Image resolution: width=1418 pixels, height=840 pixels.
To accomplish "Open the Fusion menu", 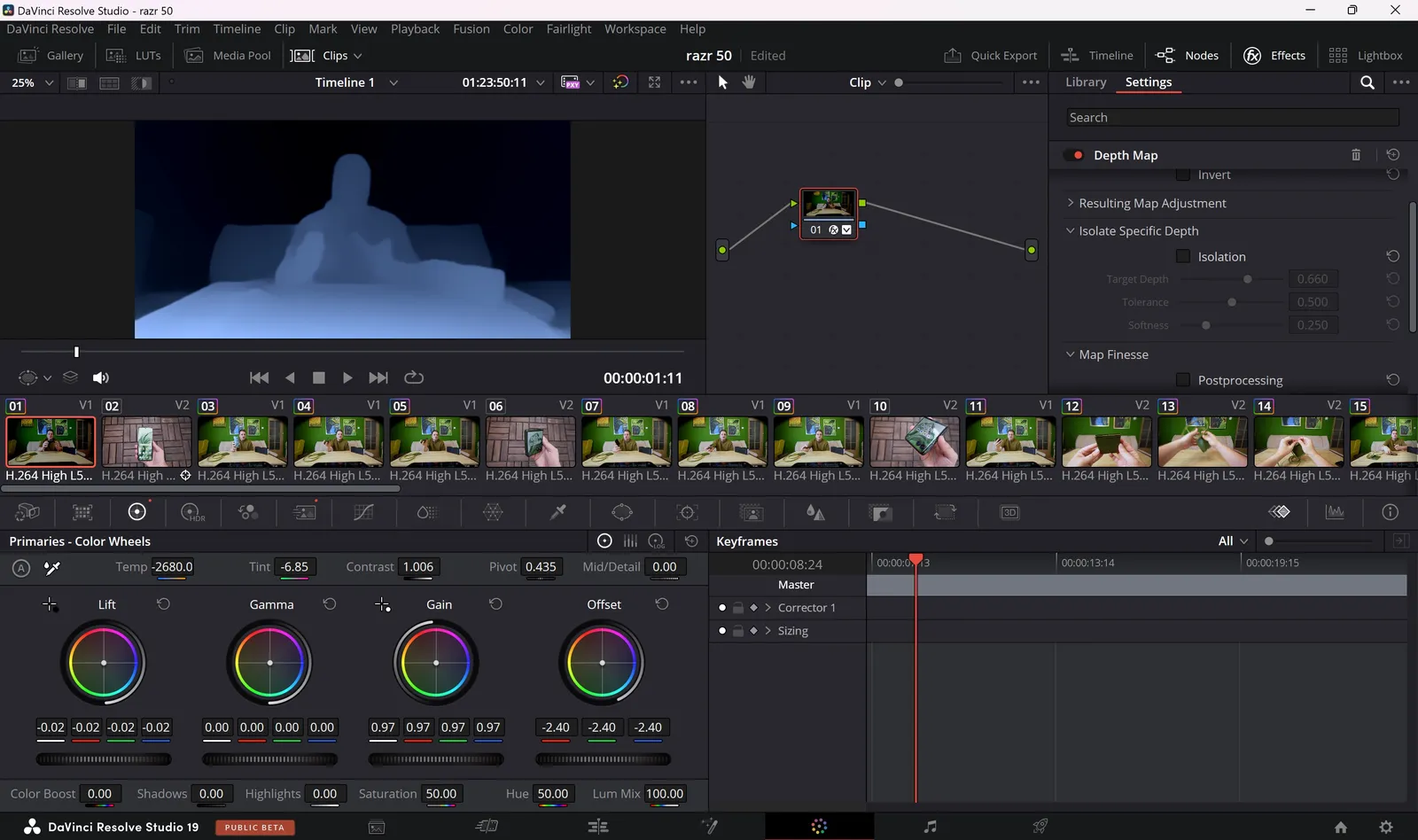I will tap(471, 29).
